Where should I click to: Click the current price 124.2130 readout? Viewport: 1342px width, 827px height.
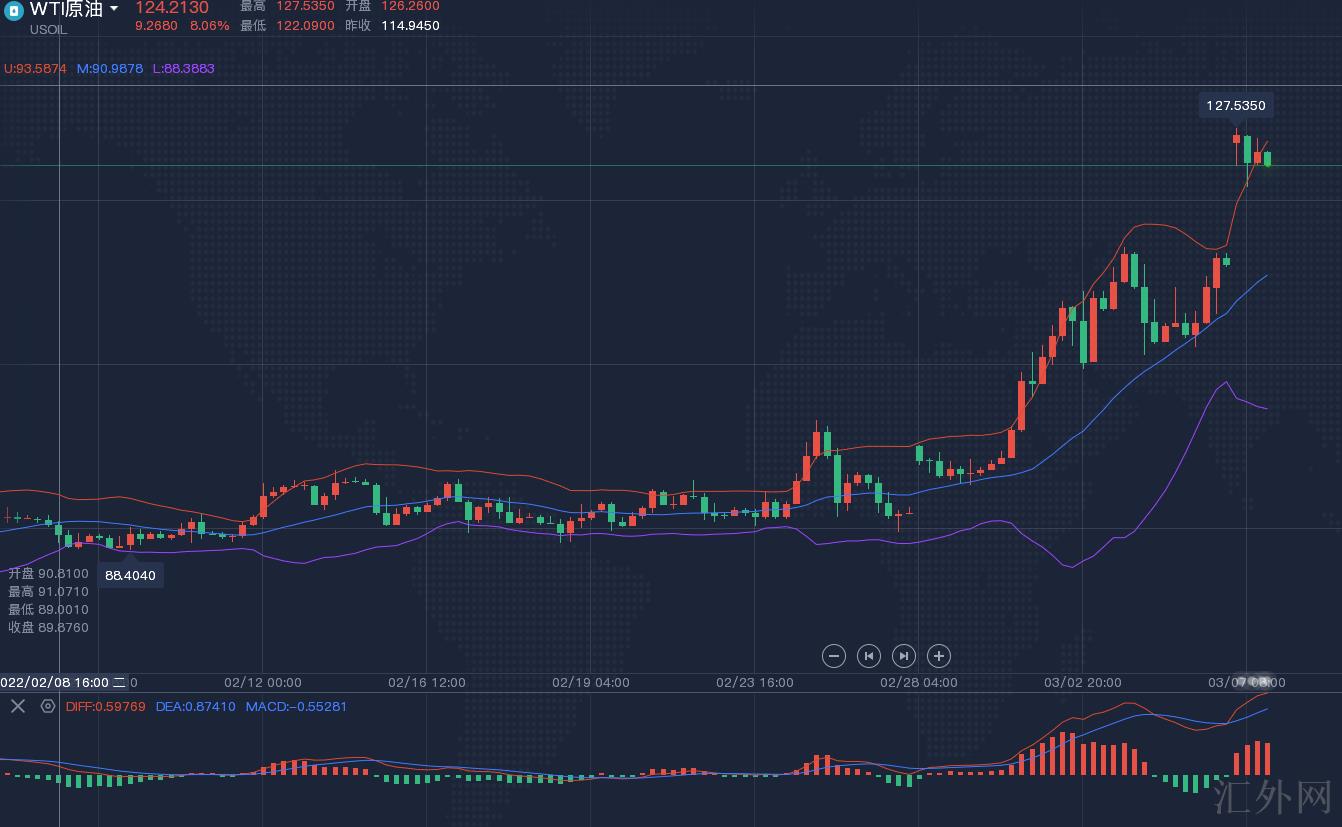pos(172,8)
